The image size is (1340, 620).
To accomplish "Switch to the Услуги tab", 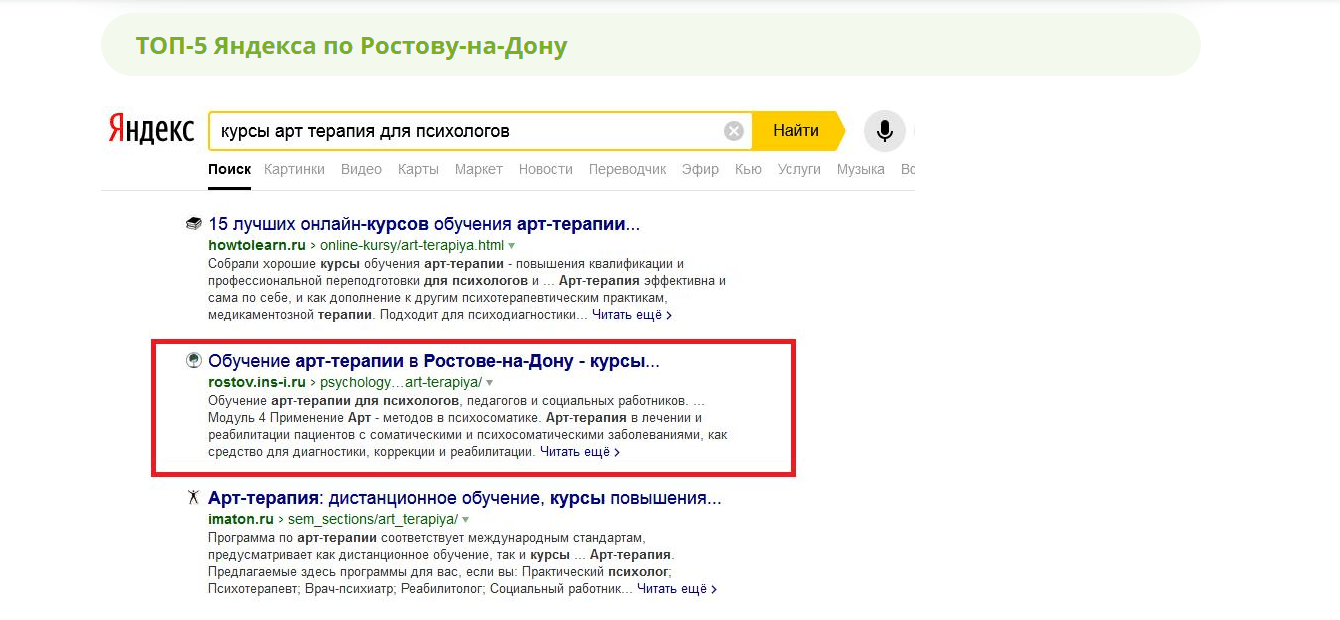I will (x=799, y=169).
